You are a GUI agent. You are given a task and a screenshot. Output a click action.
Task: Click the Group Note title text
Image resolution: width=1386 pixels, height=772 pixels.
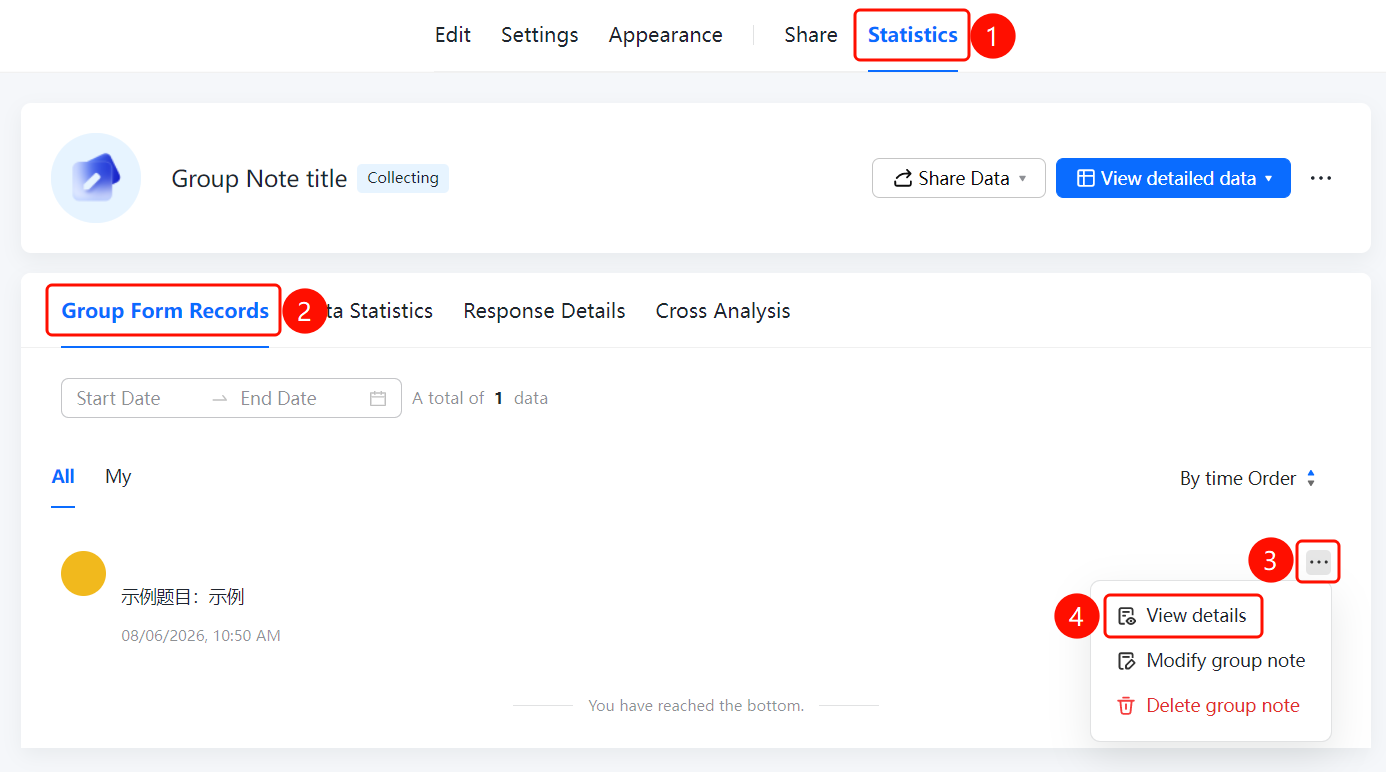(259, 179)
